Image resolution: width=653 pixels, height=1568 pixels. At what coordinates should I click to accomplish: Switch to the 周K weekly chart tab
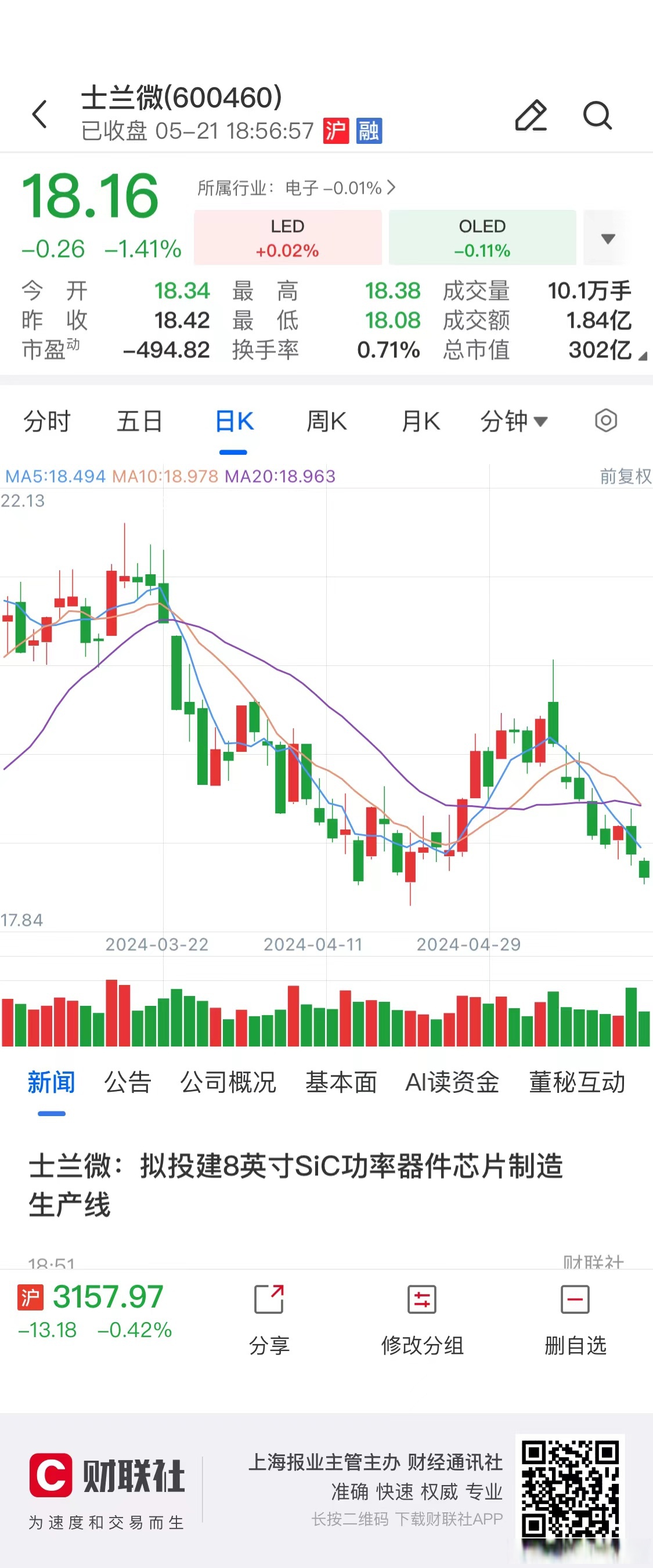coord(326,421)
